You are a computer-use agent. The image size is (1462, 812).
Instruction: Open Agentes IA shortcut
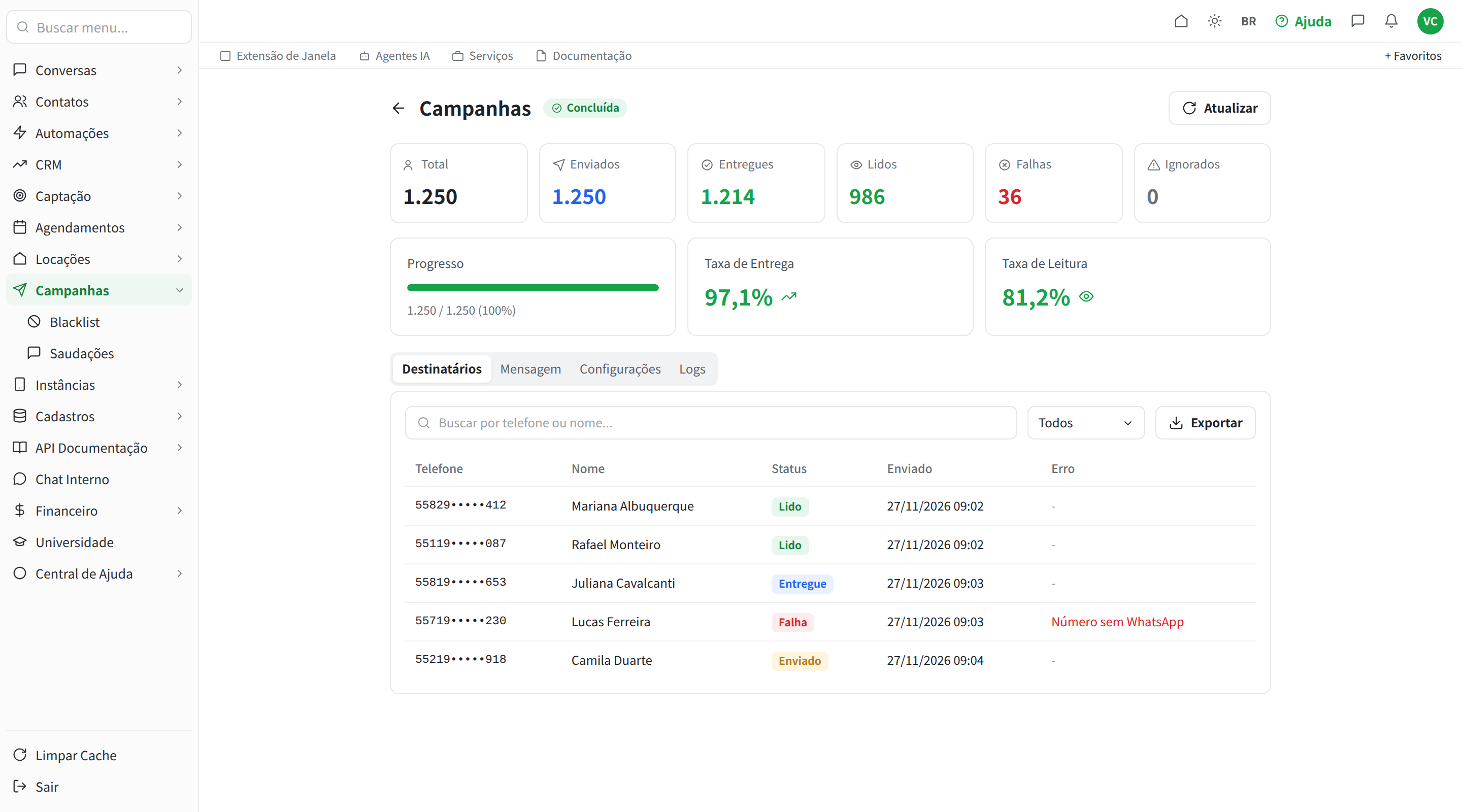pos(394,56)
